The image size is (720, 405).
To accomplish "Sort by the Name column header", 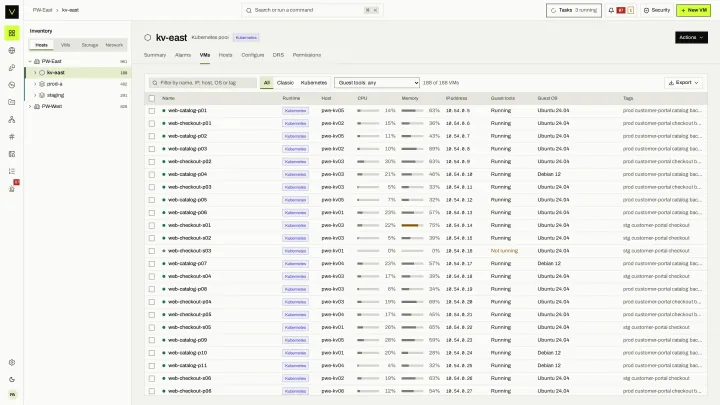I will 168,98.
